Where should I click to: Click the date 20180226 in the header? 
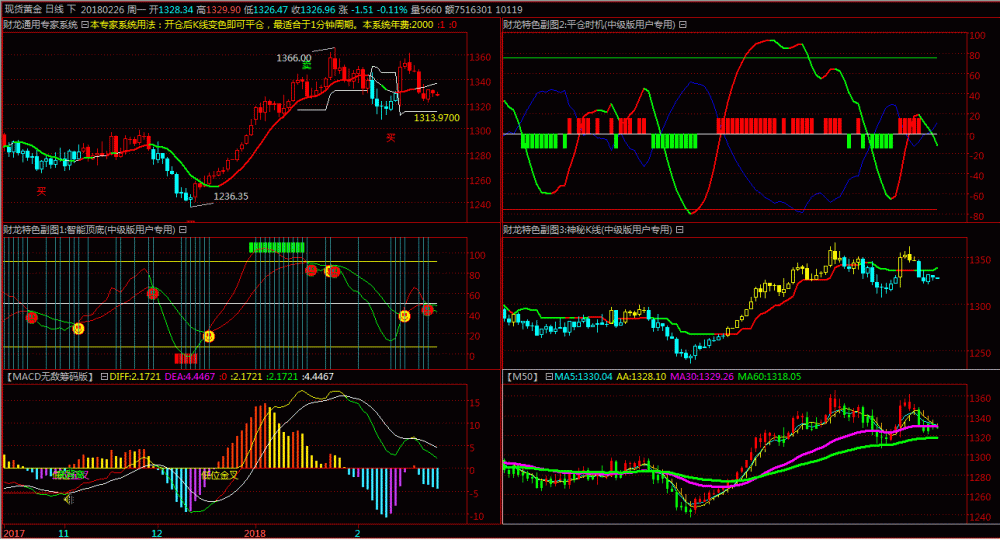click(x=102, y=10)
